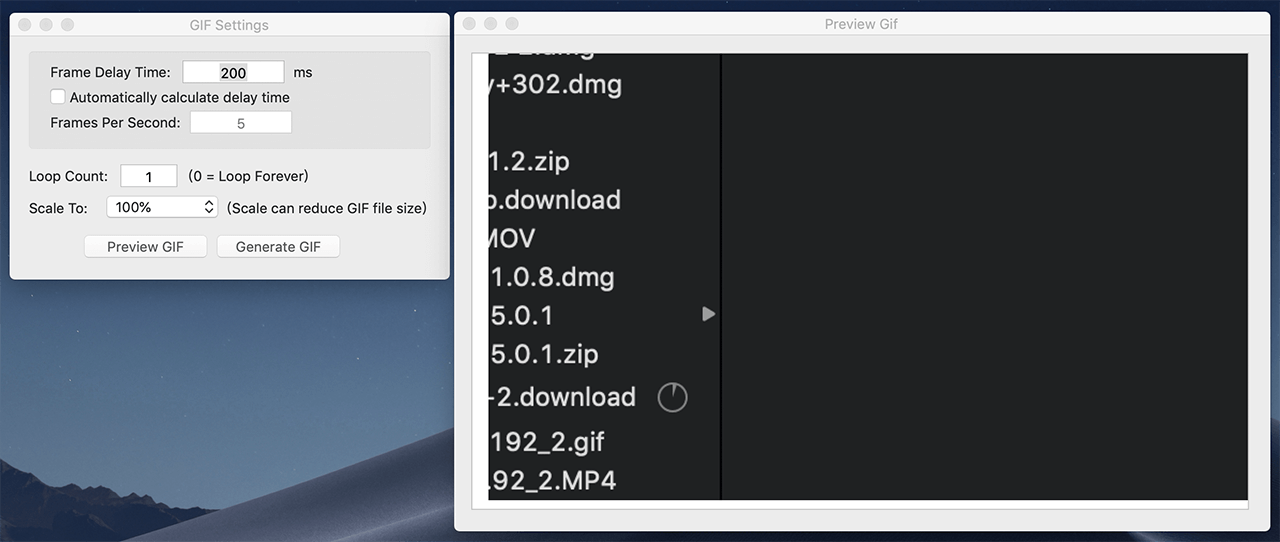This screenshot has height=542, width=1280.
Task: Click the disclosure arrow beside 5.0.1
Action: tap(708, 314)
